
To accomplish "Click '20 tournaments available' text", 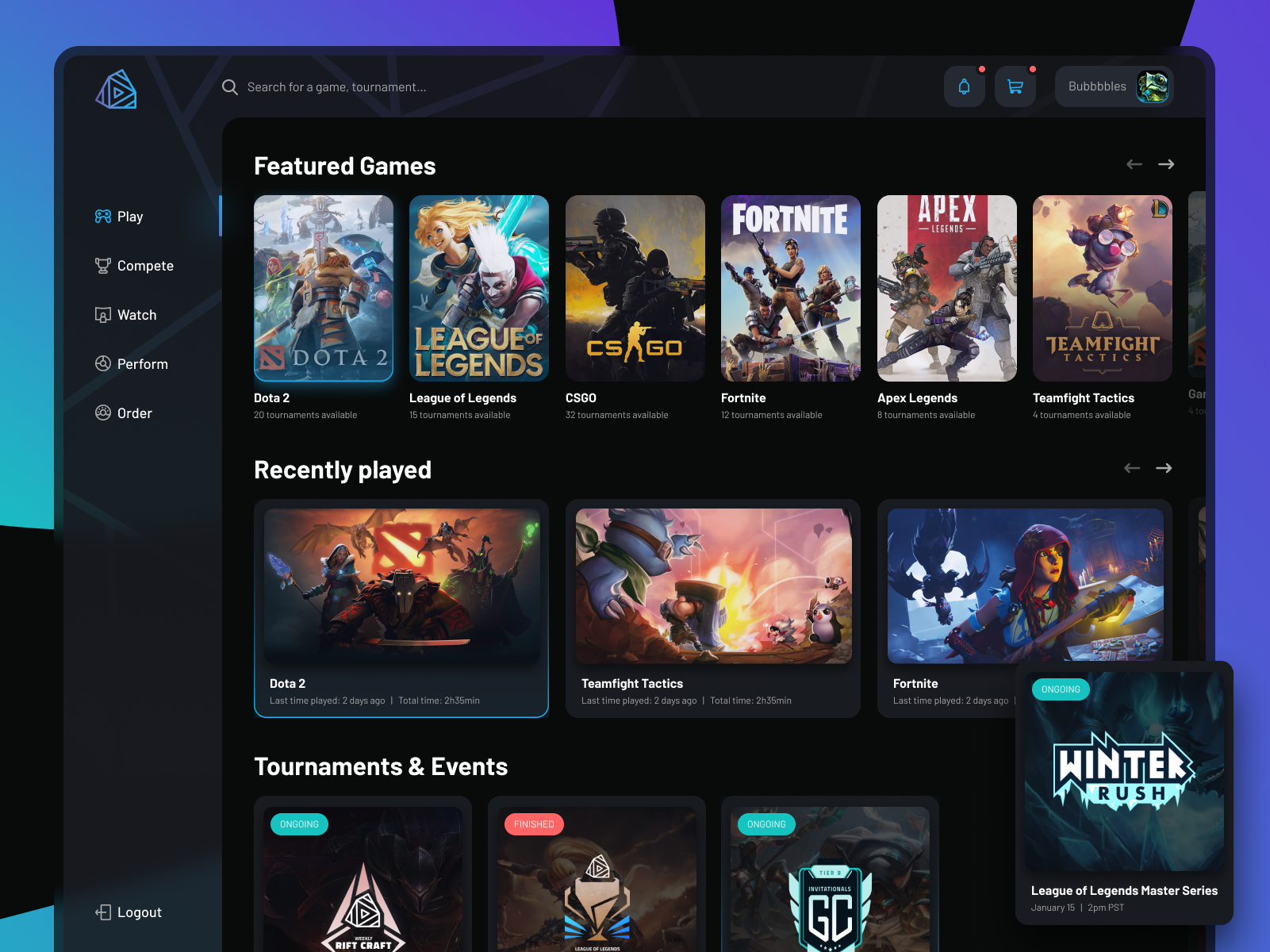I will [305, 415].
